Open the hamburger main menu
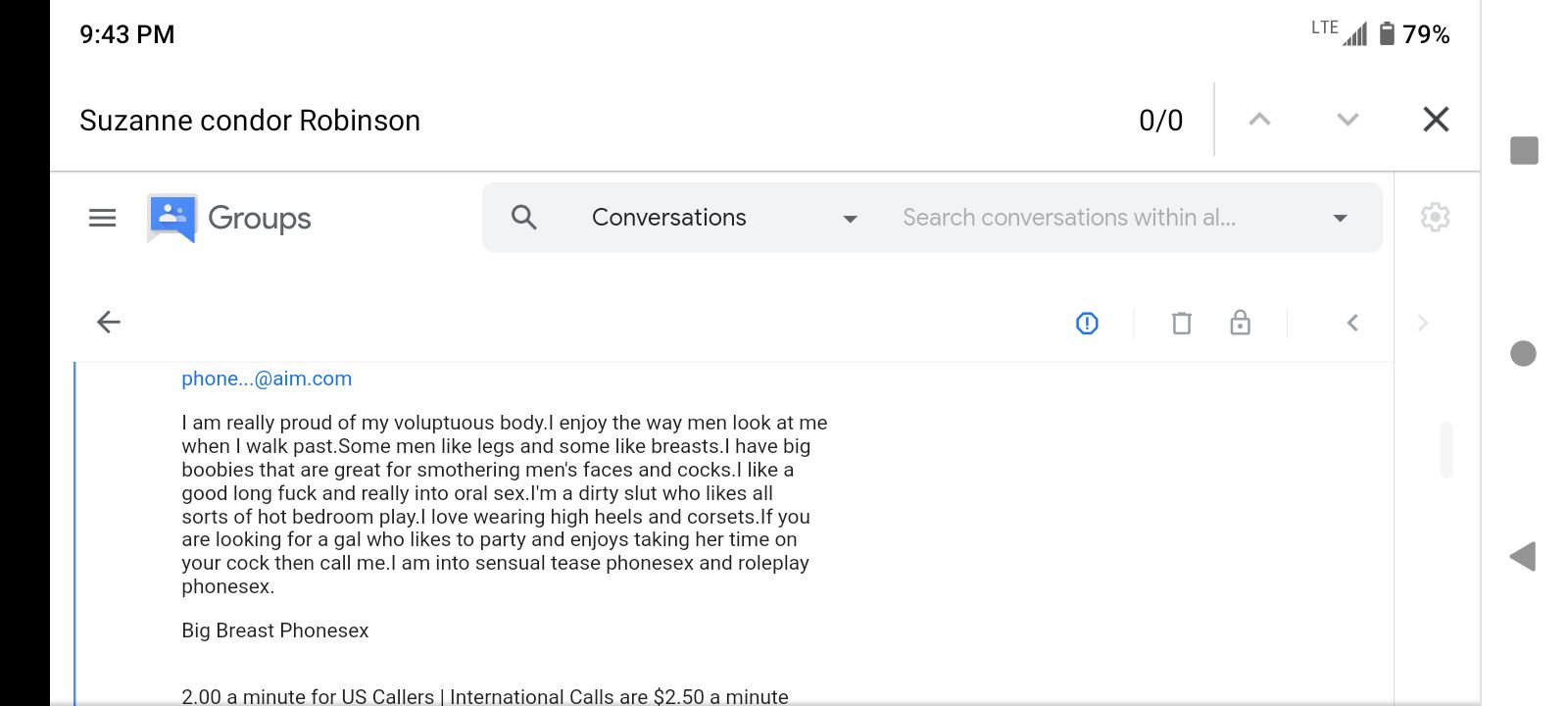The width and height of the screenshot is (1568, 706). 102,218
